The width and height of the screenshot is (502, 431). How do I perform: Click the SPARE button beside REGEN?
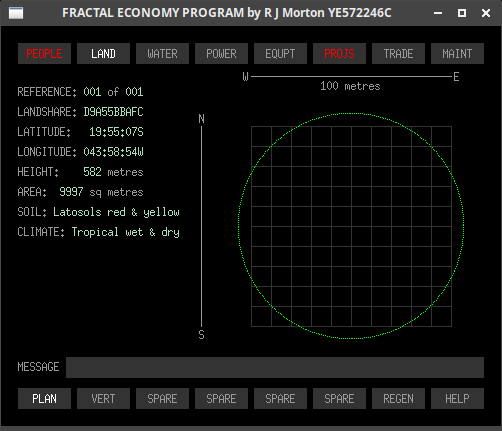[x=339, y=398]
